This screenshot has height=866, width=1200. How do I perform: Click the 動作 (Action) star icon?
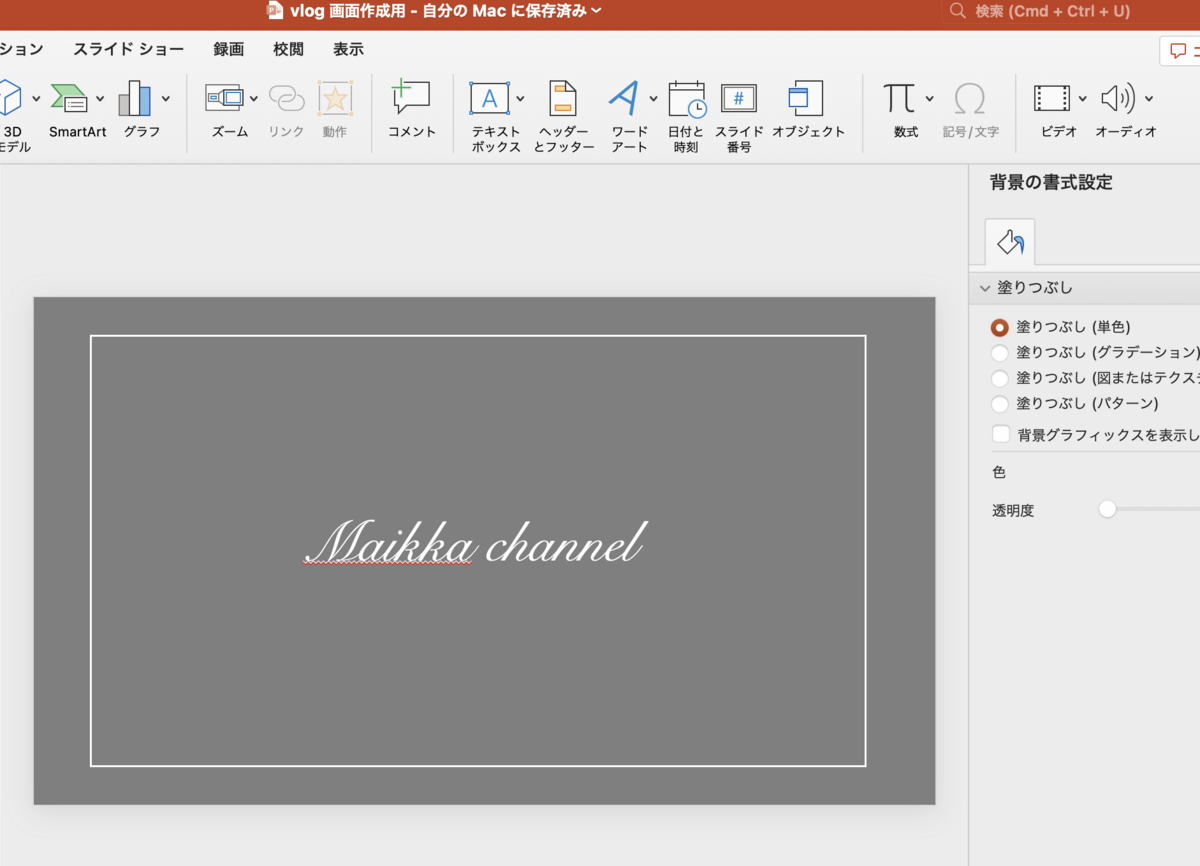click(335, 98)
